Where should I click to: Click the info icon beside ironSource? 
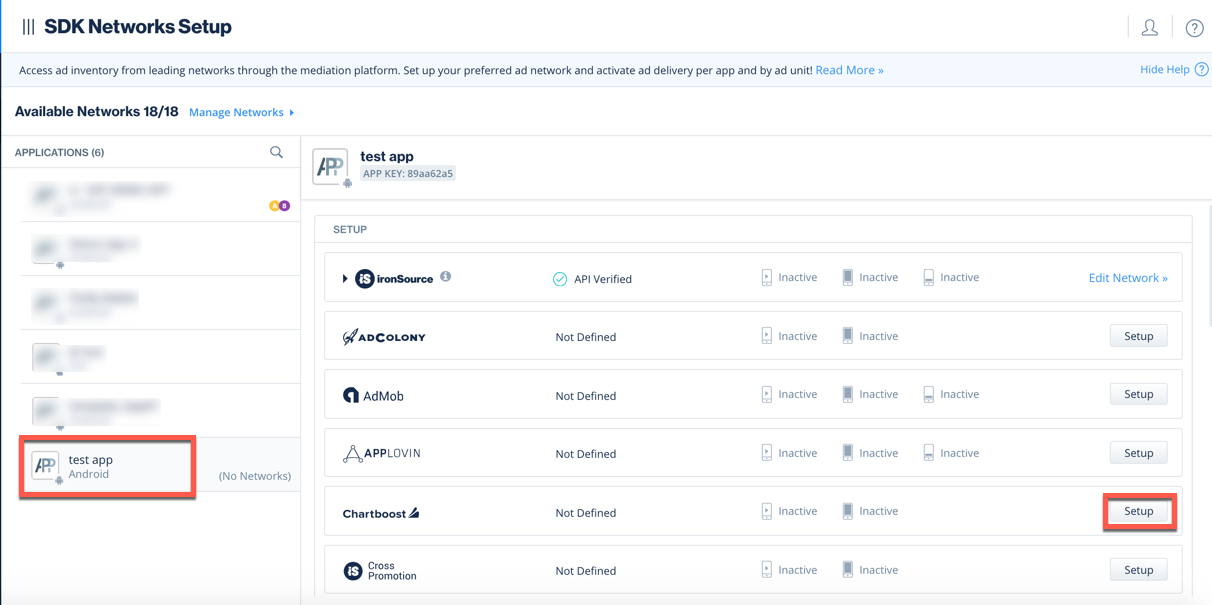click(445, 277)
